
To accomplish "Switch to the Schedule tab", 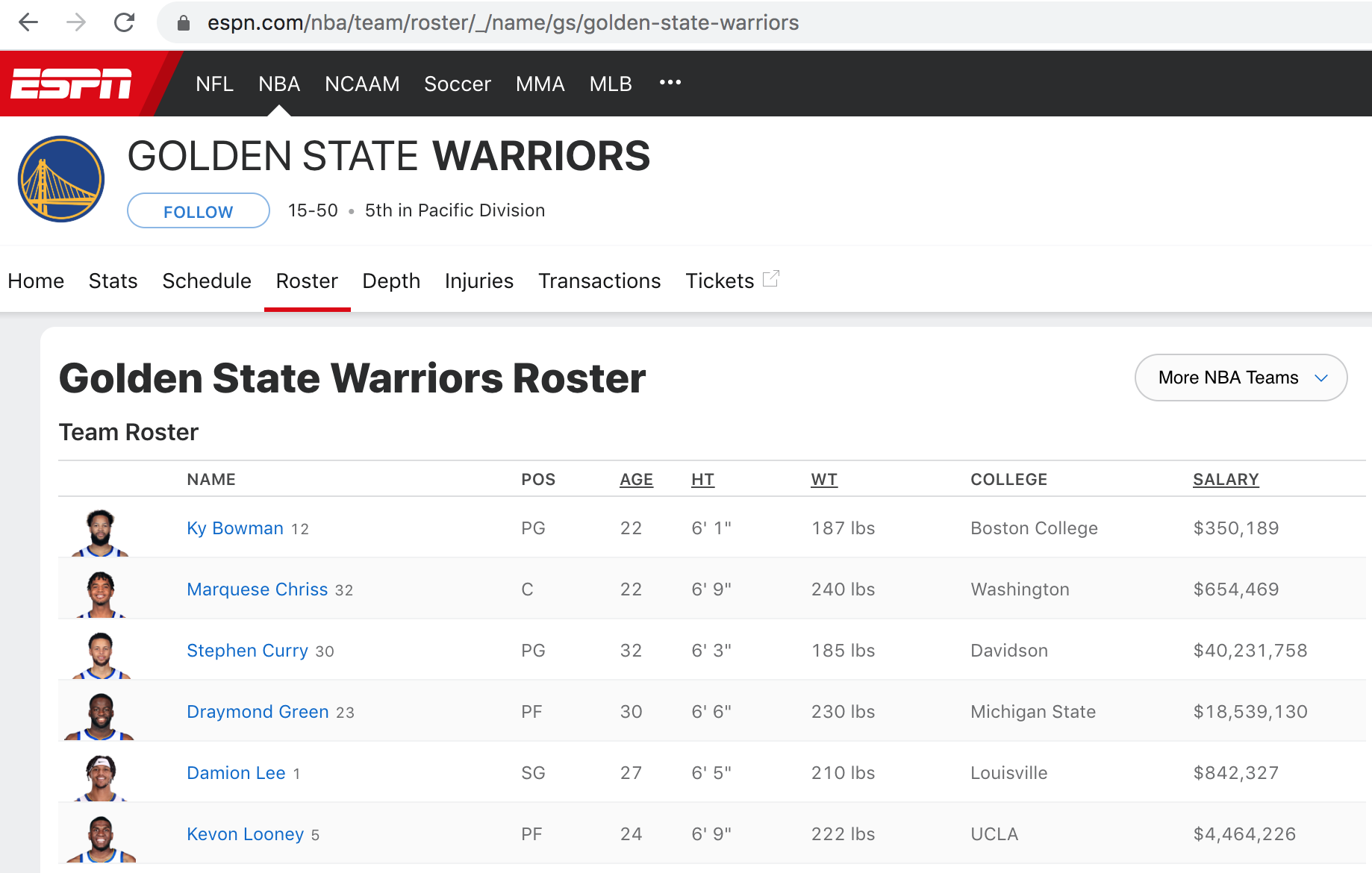I will click(x=207, y=281).
